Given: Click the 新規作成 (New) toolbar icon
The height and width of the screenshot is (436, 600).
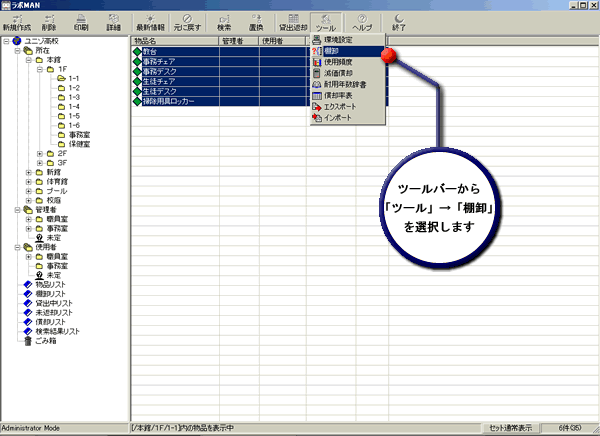Looking at the screenshot, I should (x=17, y=23).
